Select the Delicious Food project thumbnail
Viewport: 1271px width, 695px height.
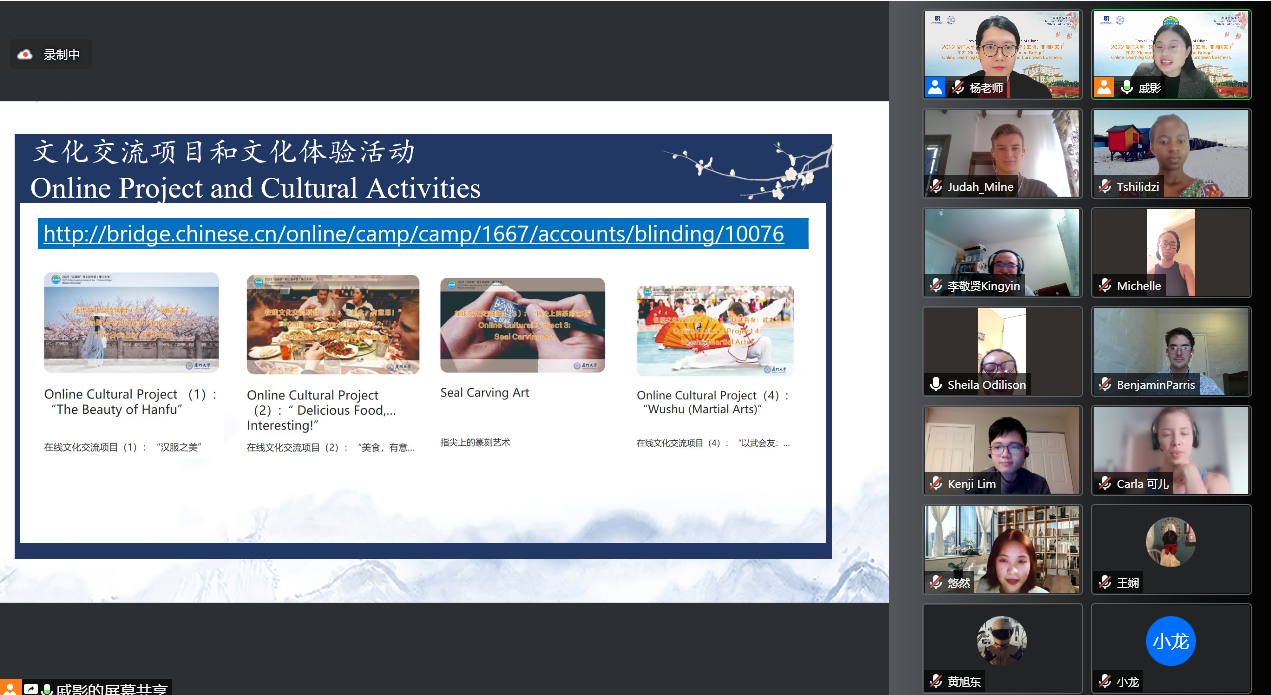[333, 324]
